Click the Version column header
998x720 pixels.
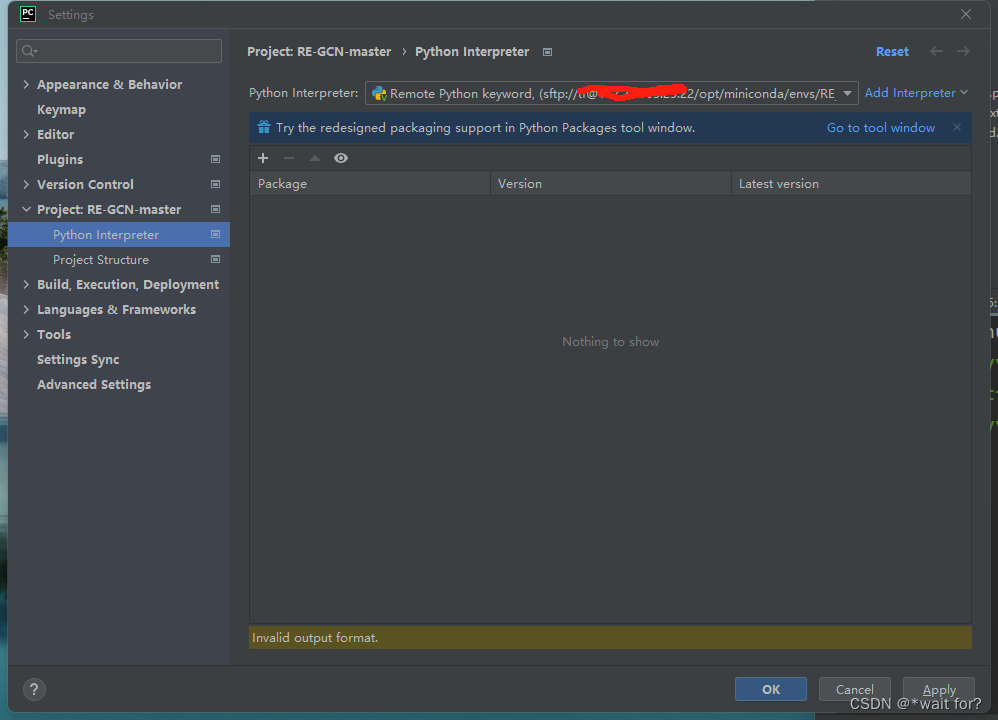coord(611,183)
